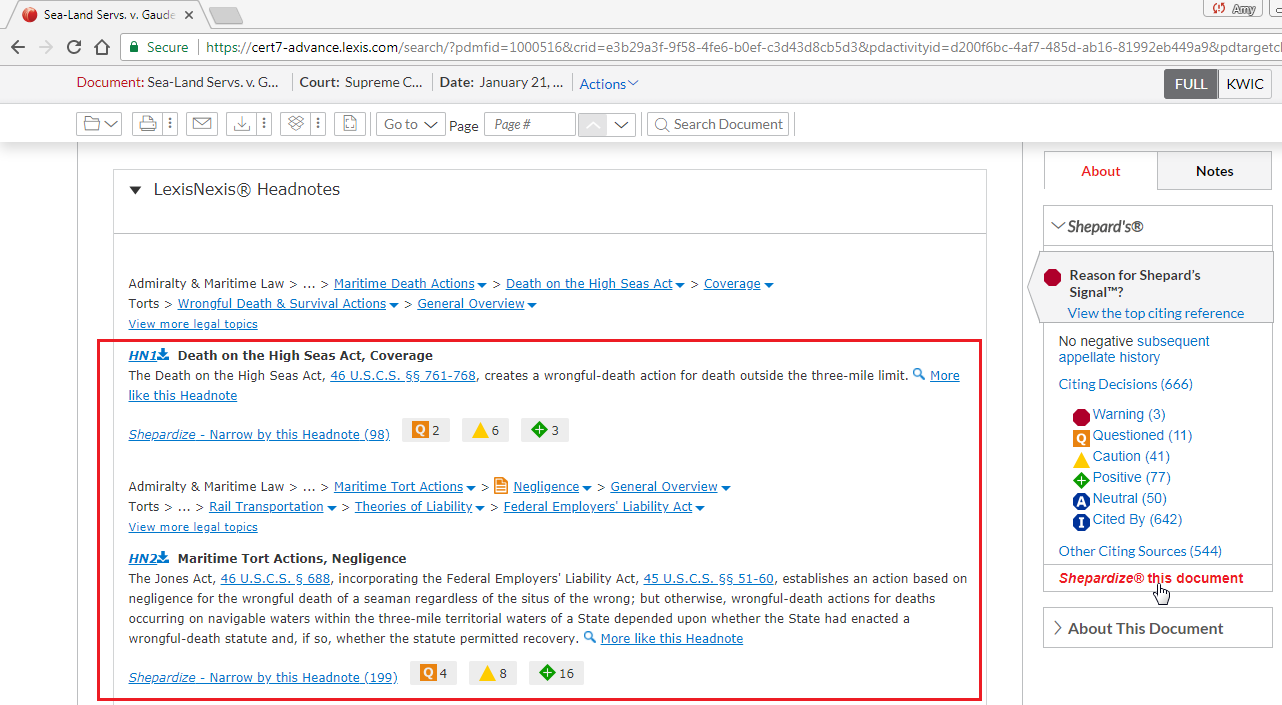This screenshot has height=705, width=1282.
Task: Open dropdown arrow beside Wrongful Death & Survival Actions
Action: point(394,305)
